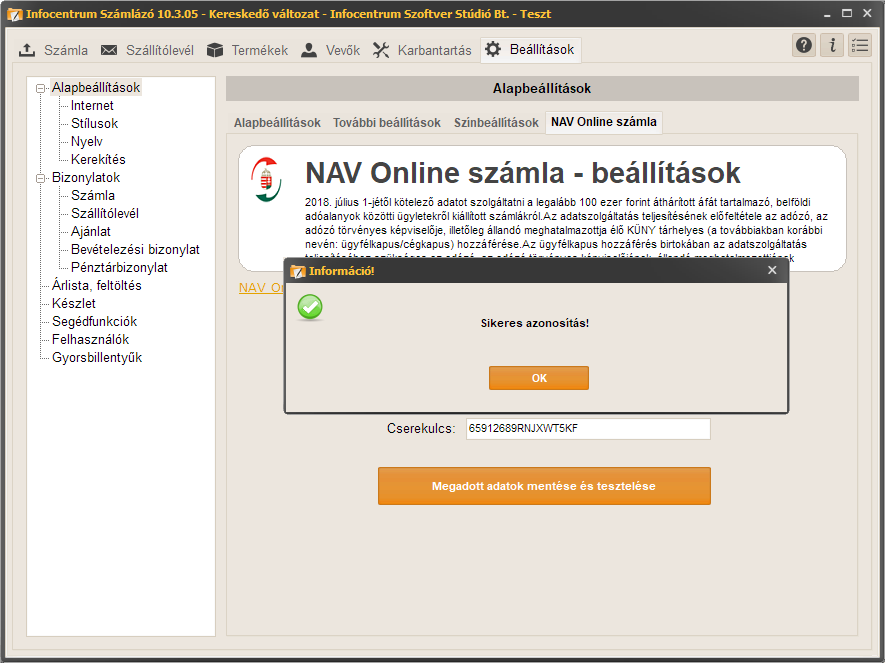The height and width of the screenshot is (663, 885).
Task: Click the Szállítólevél envelope icon
Action: pos(109,50)
